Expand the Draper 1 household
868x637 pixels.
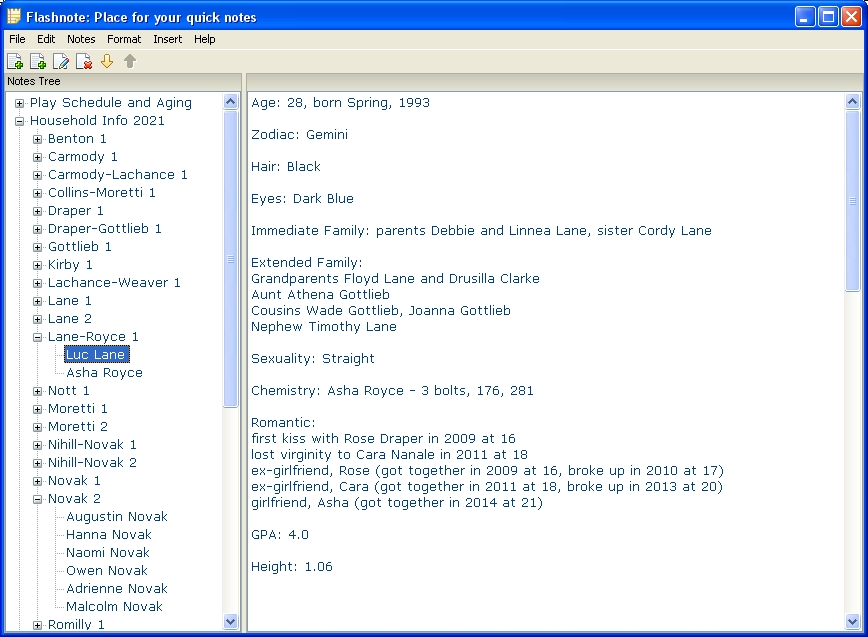(x=37, y=211)
